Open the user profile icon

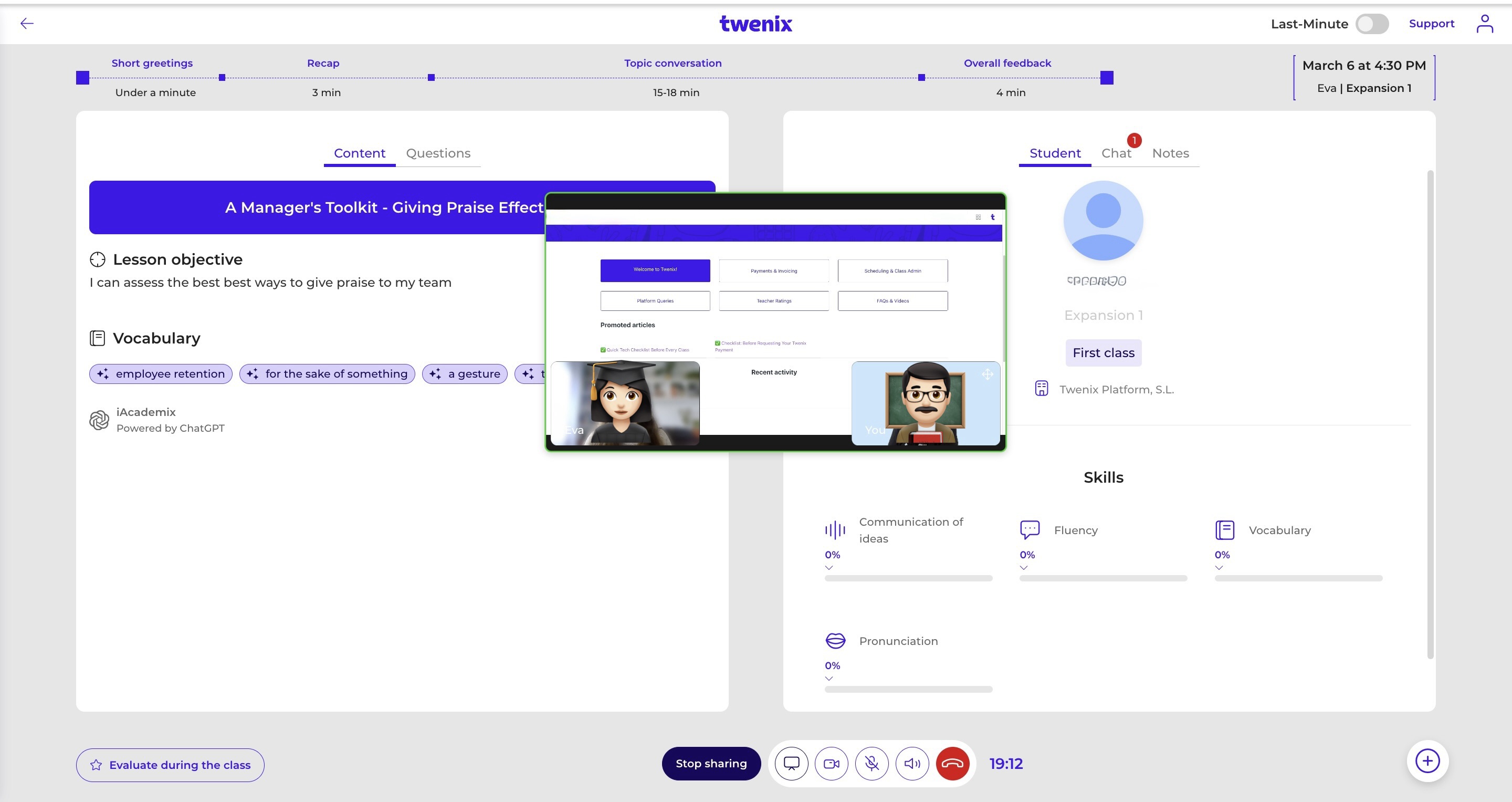[x=1484, y=24]
